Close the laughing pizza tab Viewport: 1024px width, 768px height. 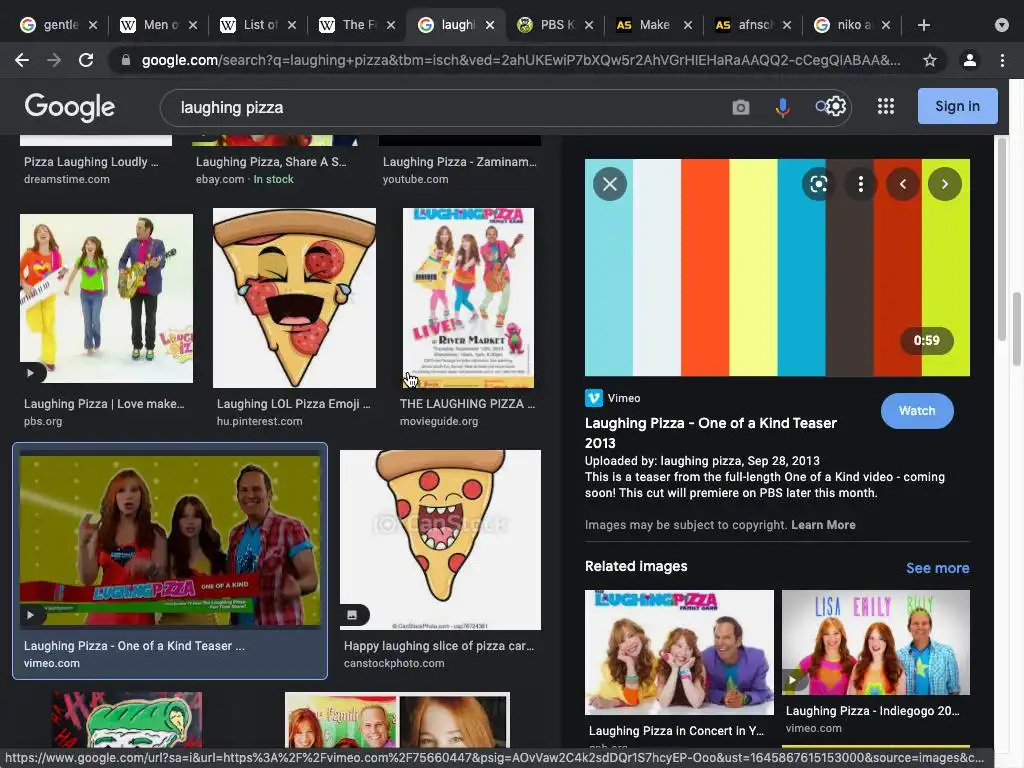pos(490,25)
